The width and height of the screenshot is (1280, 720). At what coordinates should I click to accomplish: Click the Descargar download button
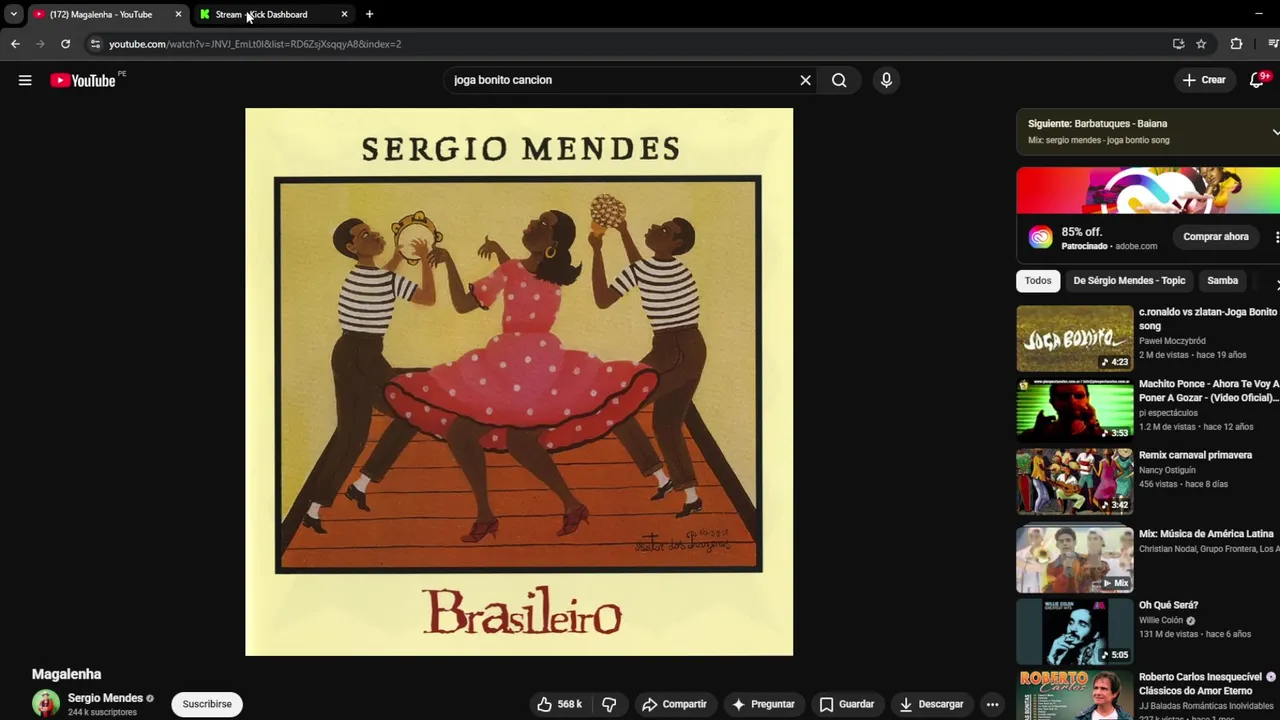coord(931,704)
